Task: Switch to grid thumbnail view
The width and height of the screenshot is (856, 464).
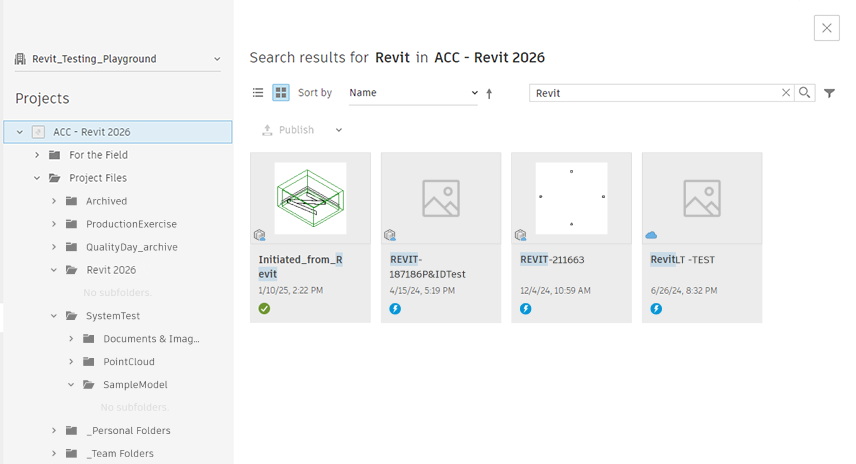Action: (281, 93)
